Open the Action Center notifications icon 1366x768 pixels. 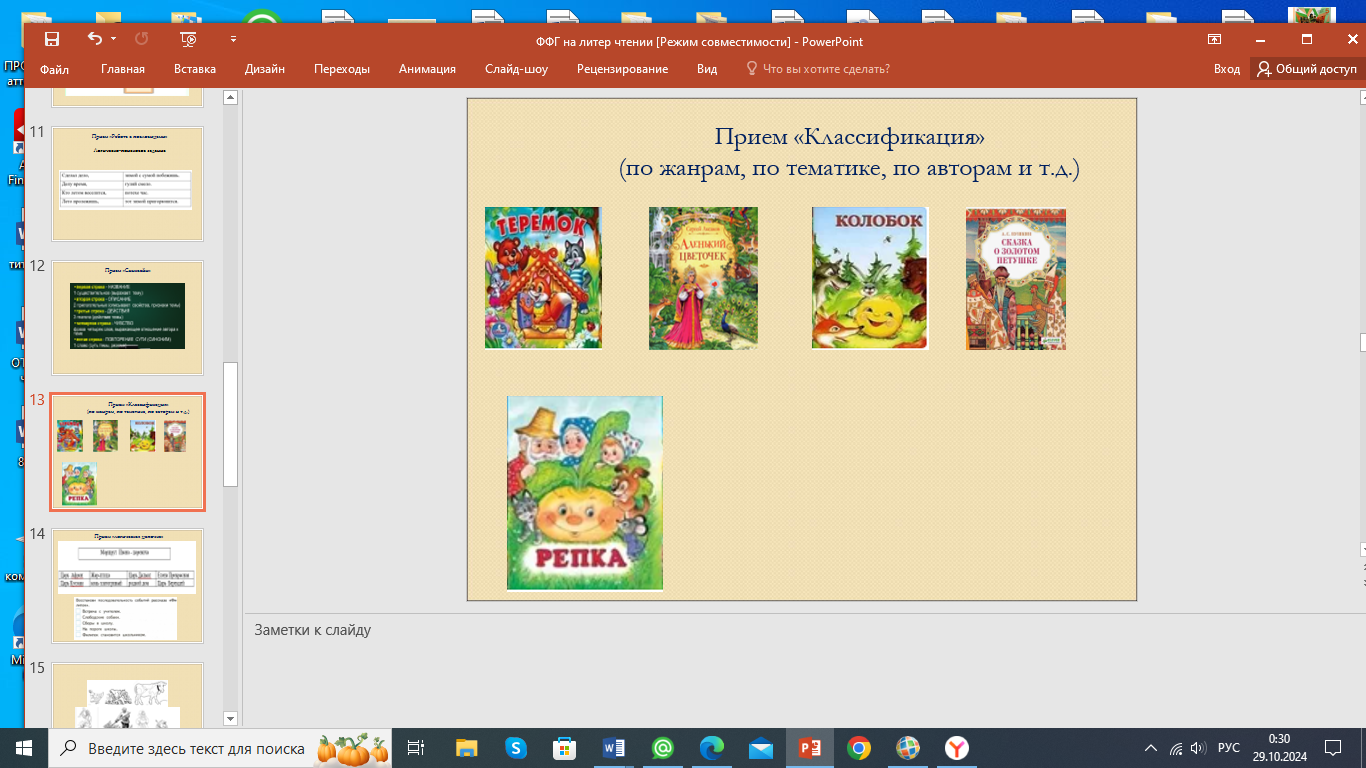coord(1332,748)
